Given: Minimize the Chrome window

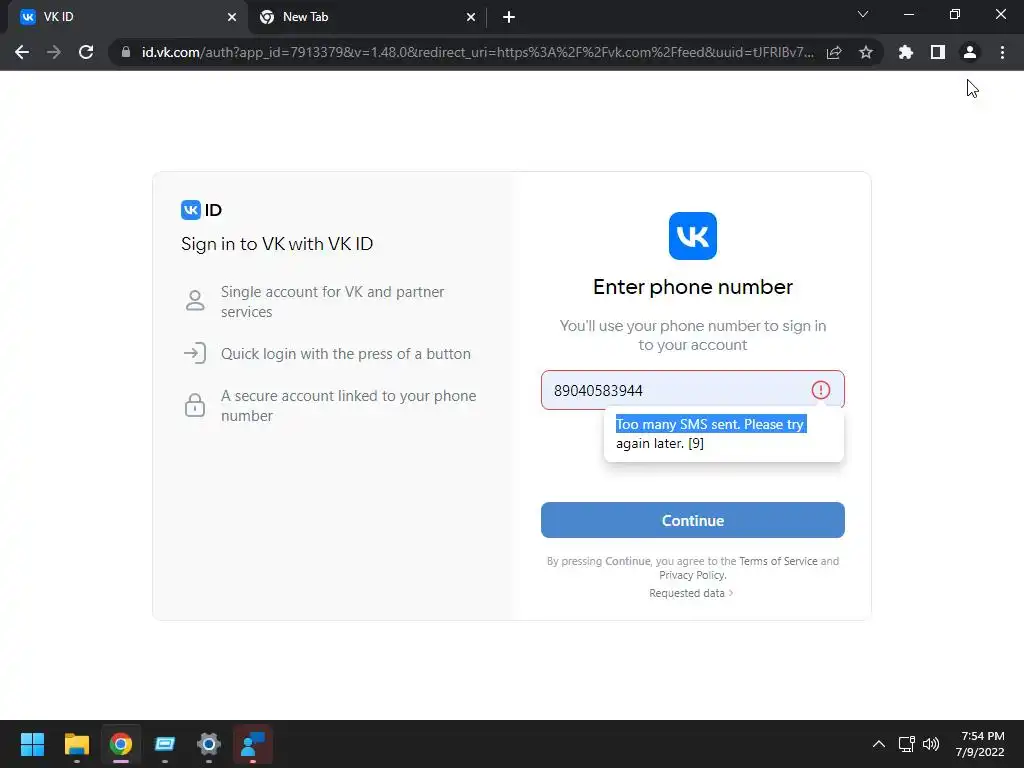Looking at the screenshot, I should pos(908,14).
